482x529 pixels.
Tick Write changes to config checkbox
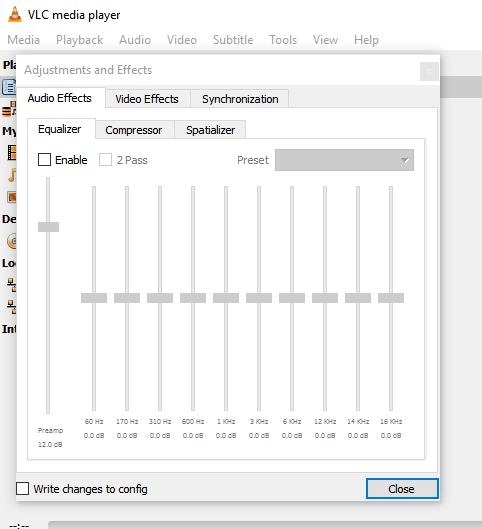click(x=23, y=488)
